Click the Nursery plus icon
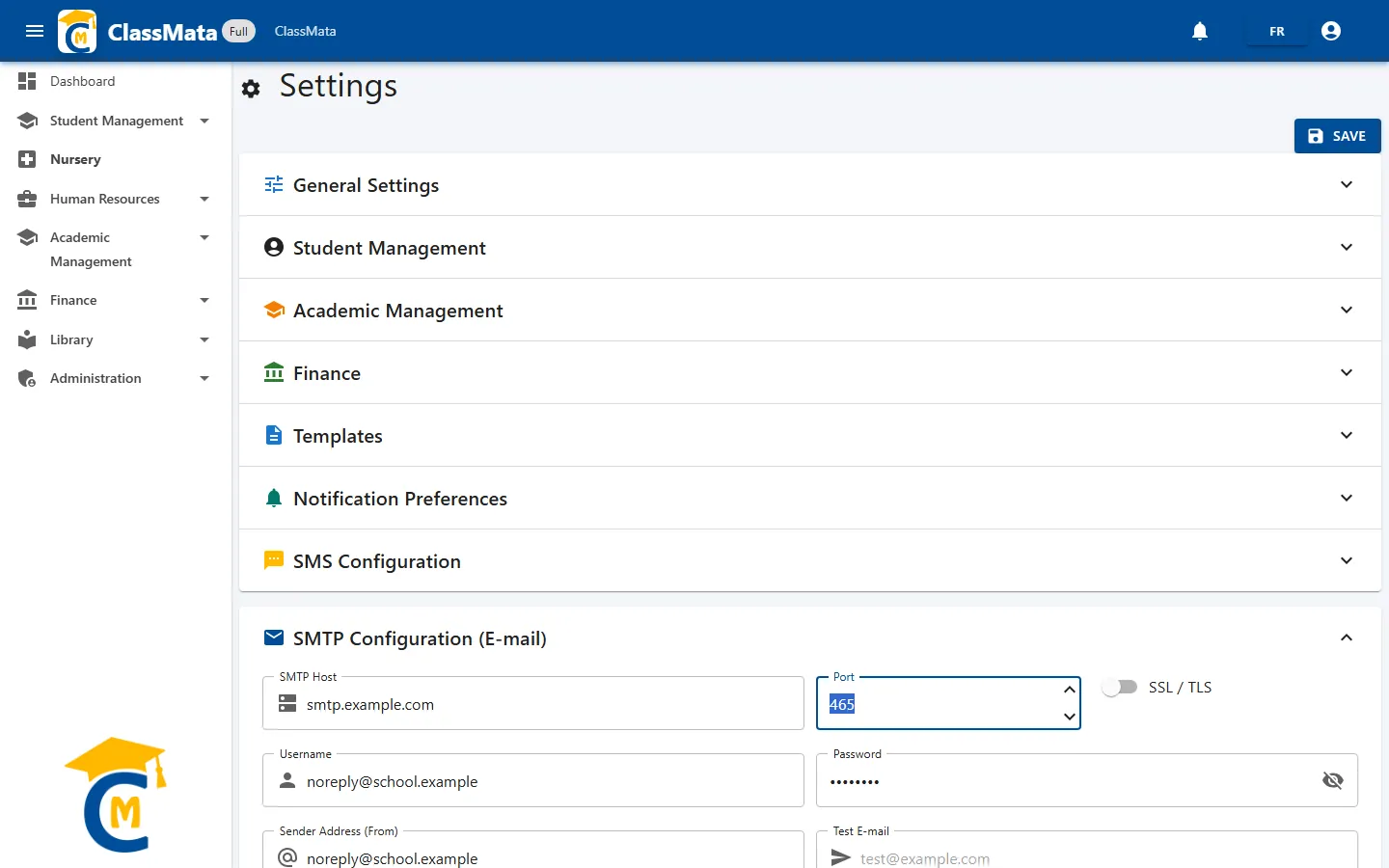This screenshot has height=868, width=1389. tap(27, 159)
